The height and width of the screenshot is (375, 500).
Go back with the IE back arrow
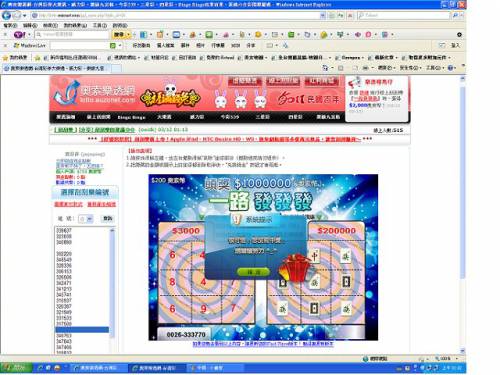coord(6,15)
